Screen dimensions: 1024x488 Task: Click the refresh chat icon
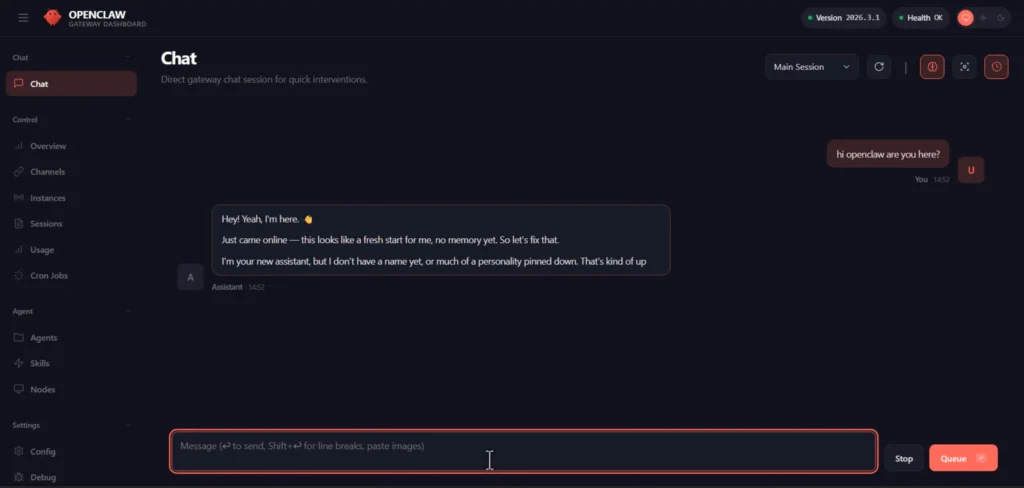coord(879,67)
